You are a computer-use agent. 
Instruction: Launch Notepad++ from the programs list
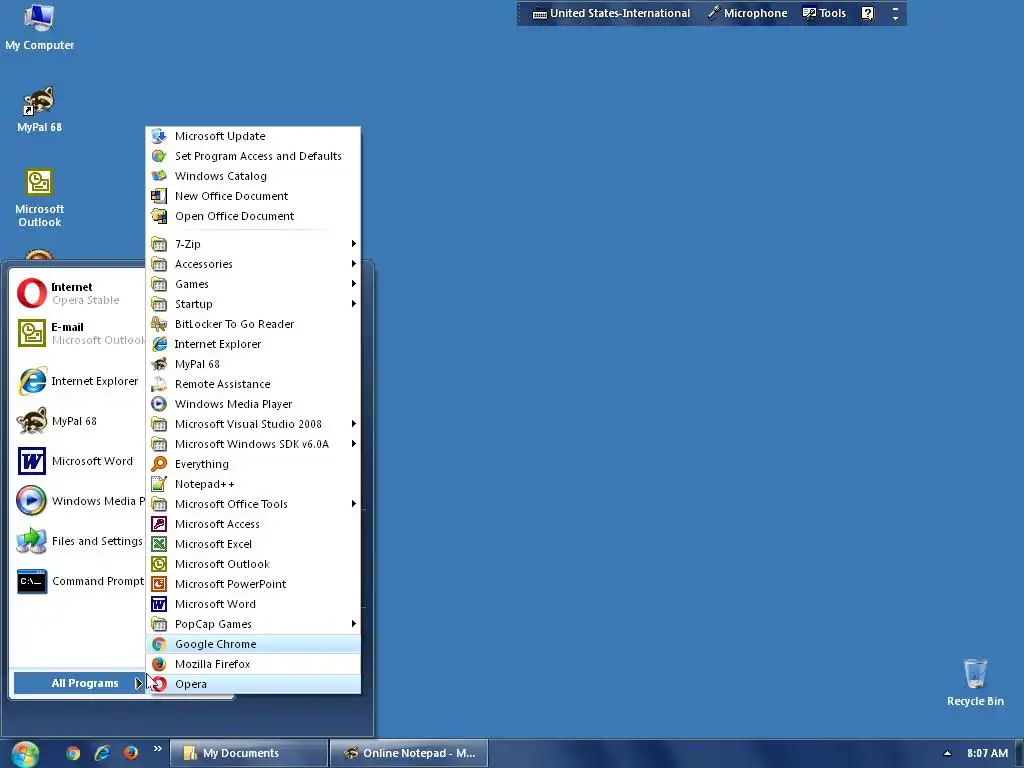pyautogui.click(x=253, y=484)
